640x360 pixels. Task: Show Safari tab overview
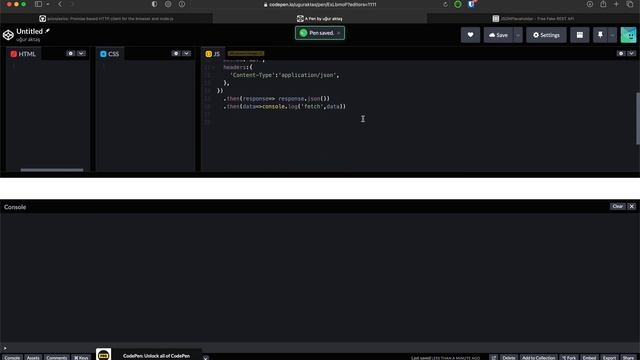[630, 4]
